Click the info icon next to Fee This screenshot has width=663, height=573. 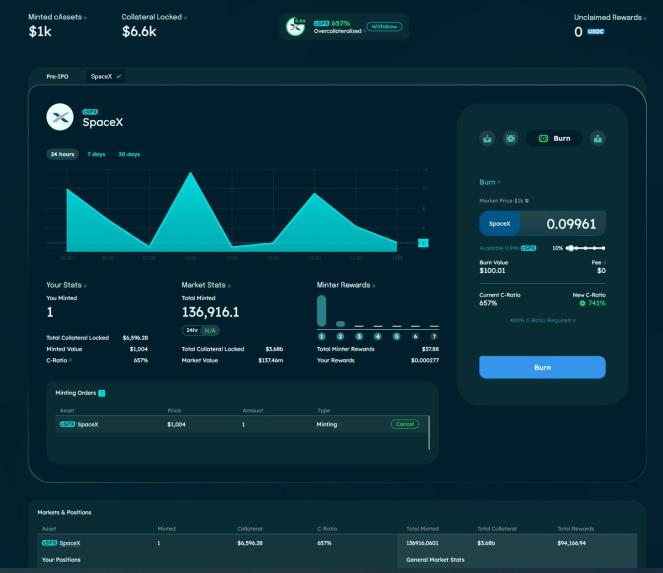tap(604, 263)
